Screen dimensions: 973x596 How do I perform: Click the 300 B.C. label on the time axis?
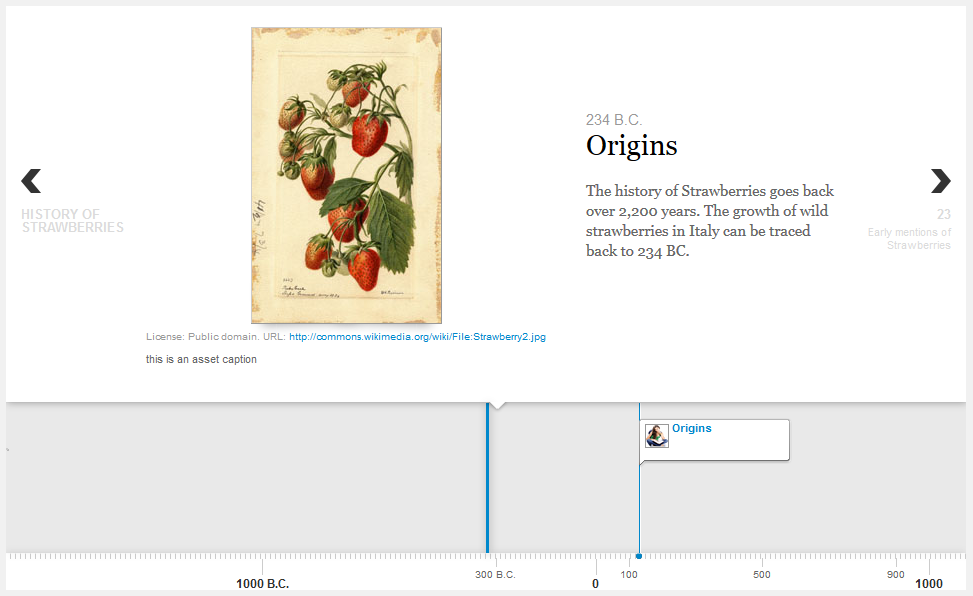[x=495, y=574]
